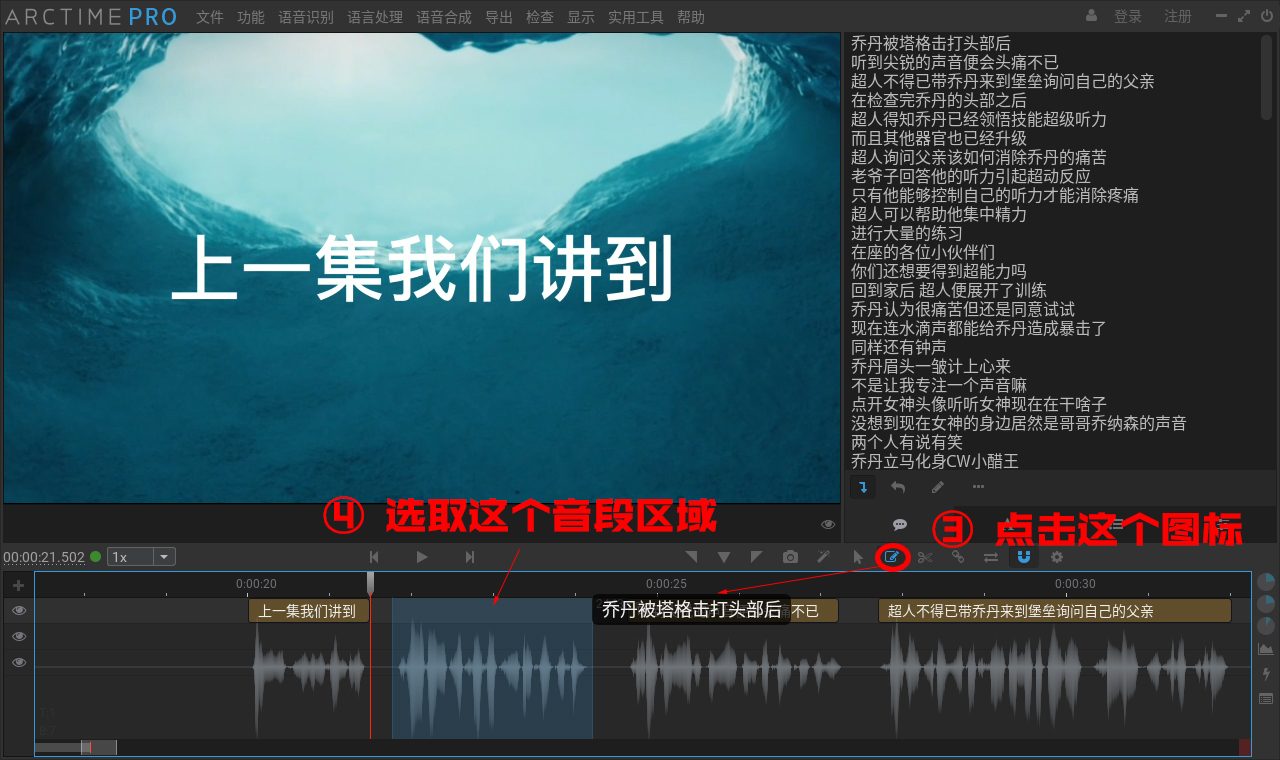Viewport: 1280px width, 760px height.
Task: Click the Play button in transport controls
Action: point(422,557)
